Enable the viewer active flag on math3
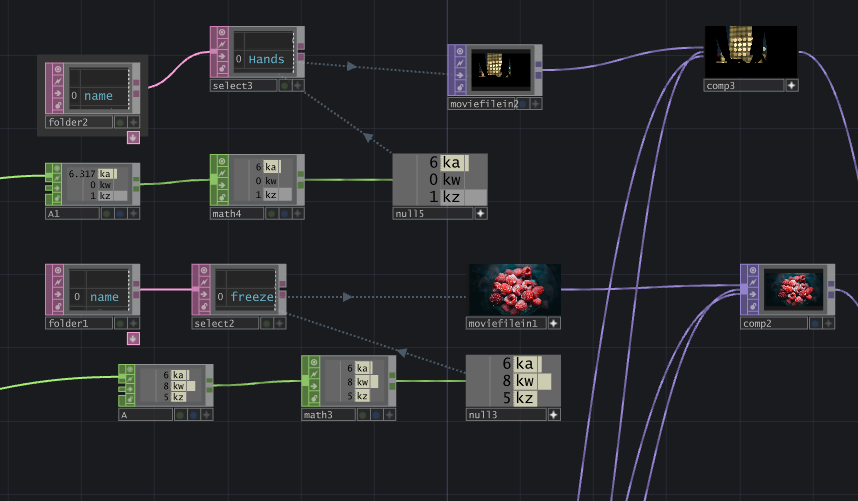The height and width of the screenshot is (501, 858). (312, 361)
